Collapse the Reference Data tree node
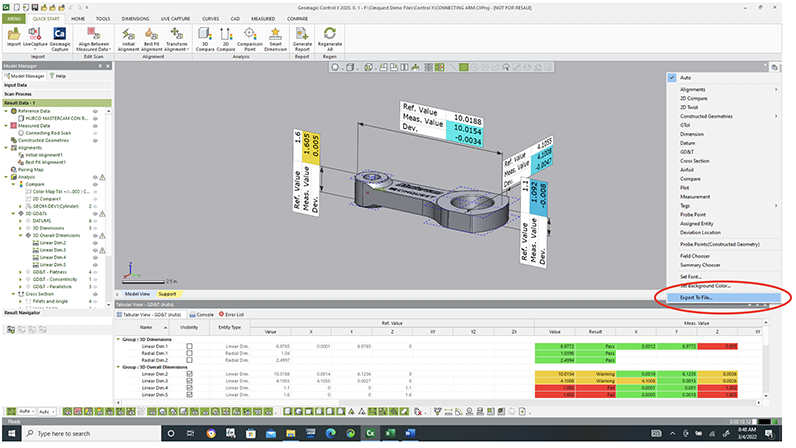This screenshot has height=448, width=796. point(6,111)
